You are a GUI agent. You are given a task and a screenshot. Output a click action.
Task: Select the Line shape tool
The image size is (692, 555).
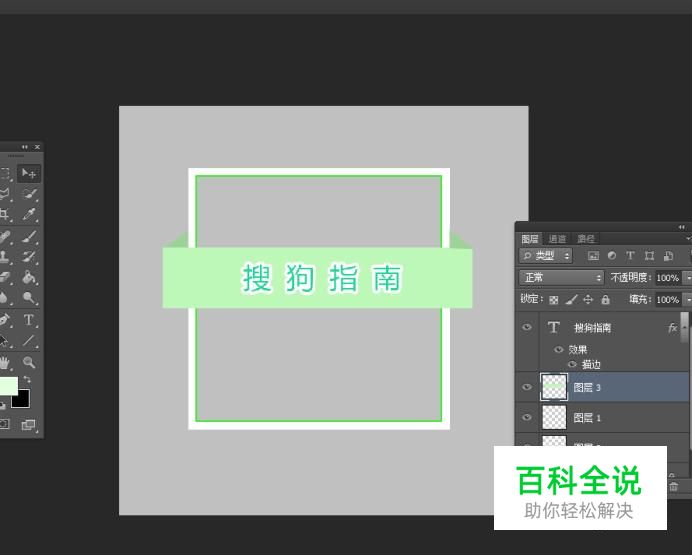(x=29, y=340)
